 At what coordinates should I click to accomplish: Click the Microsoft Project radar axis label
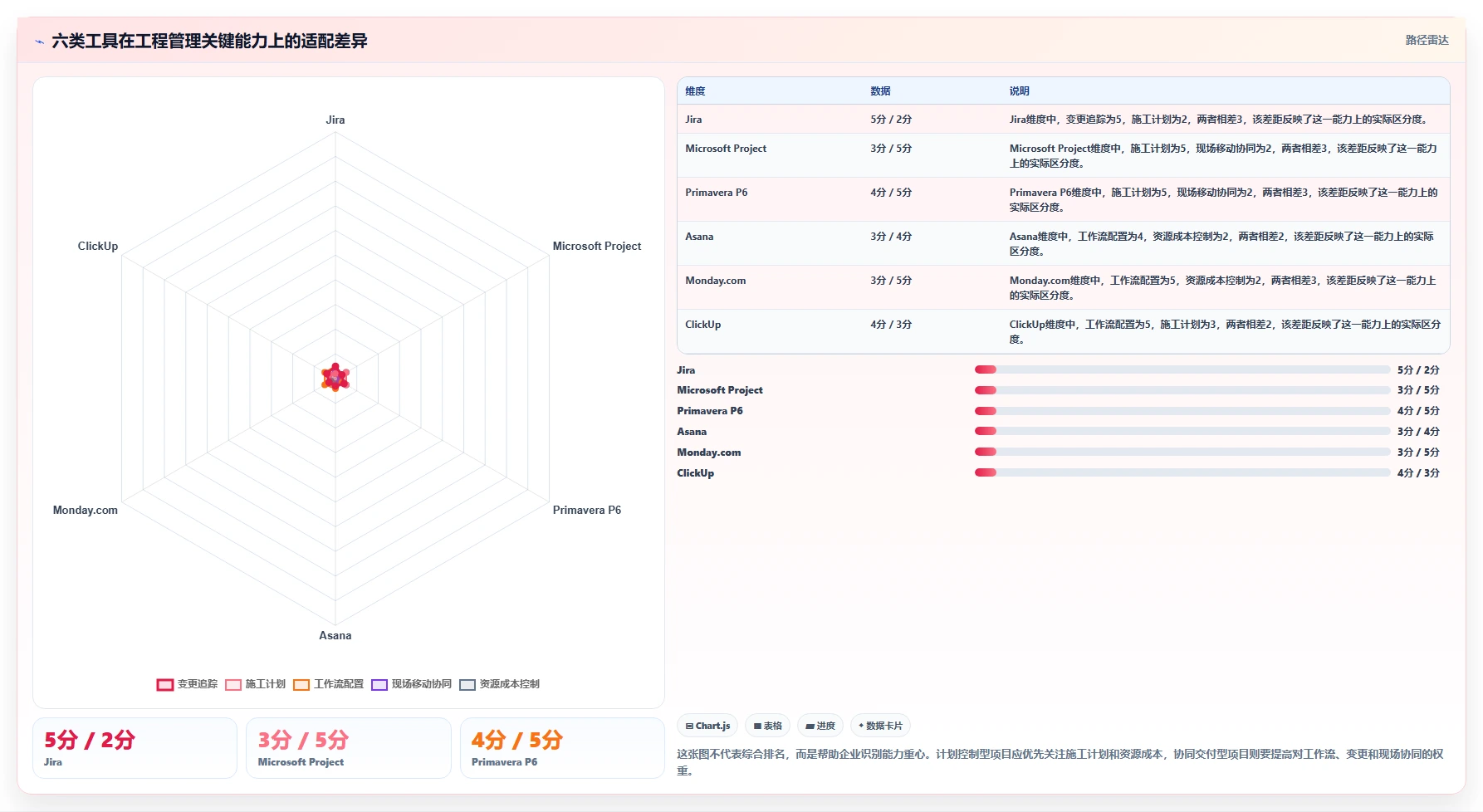click(x=596, y=246)
